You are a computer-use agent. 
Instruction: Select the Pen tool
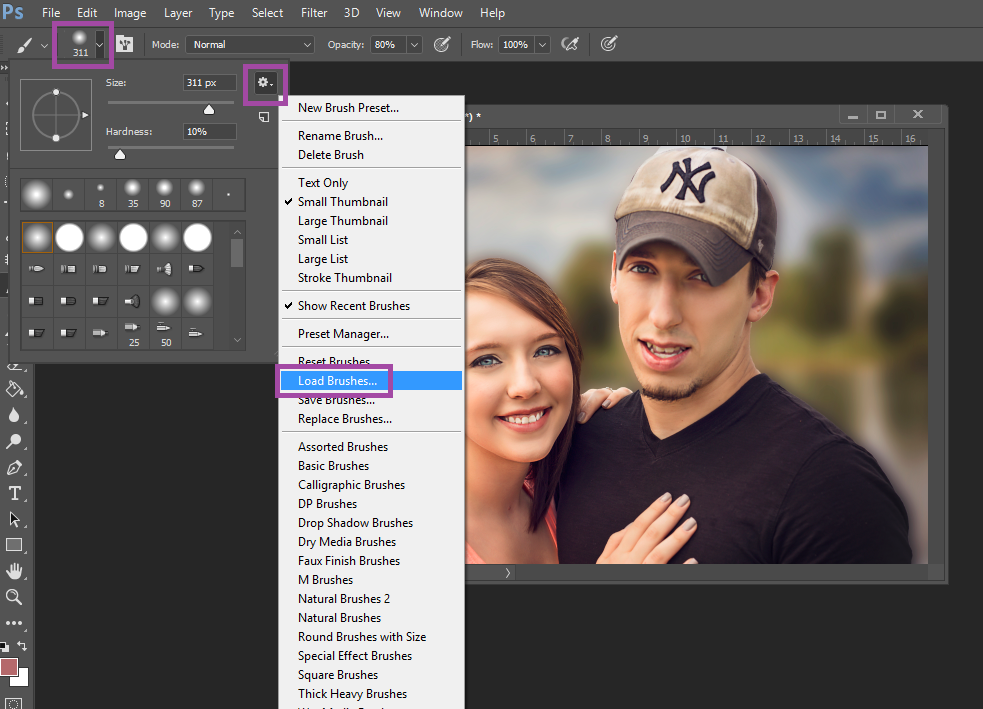pos(15,467)
